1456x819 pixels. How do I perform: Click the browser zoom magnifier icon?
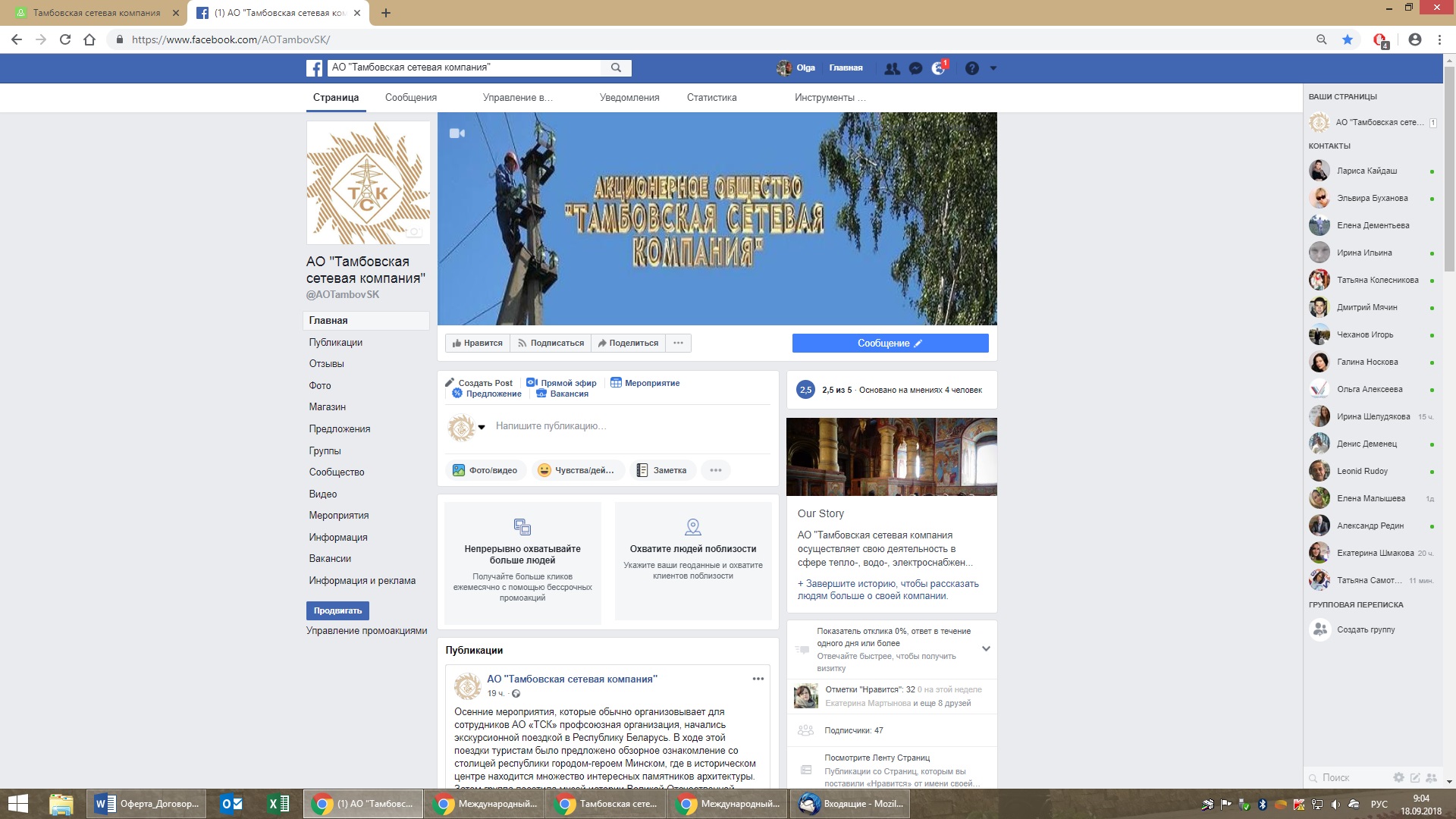click(x=1322, y=39)
